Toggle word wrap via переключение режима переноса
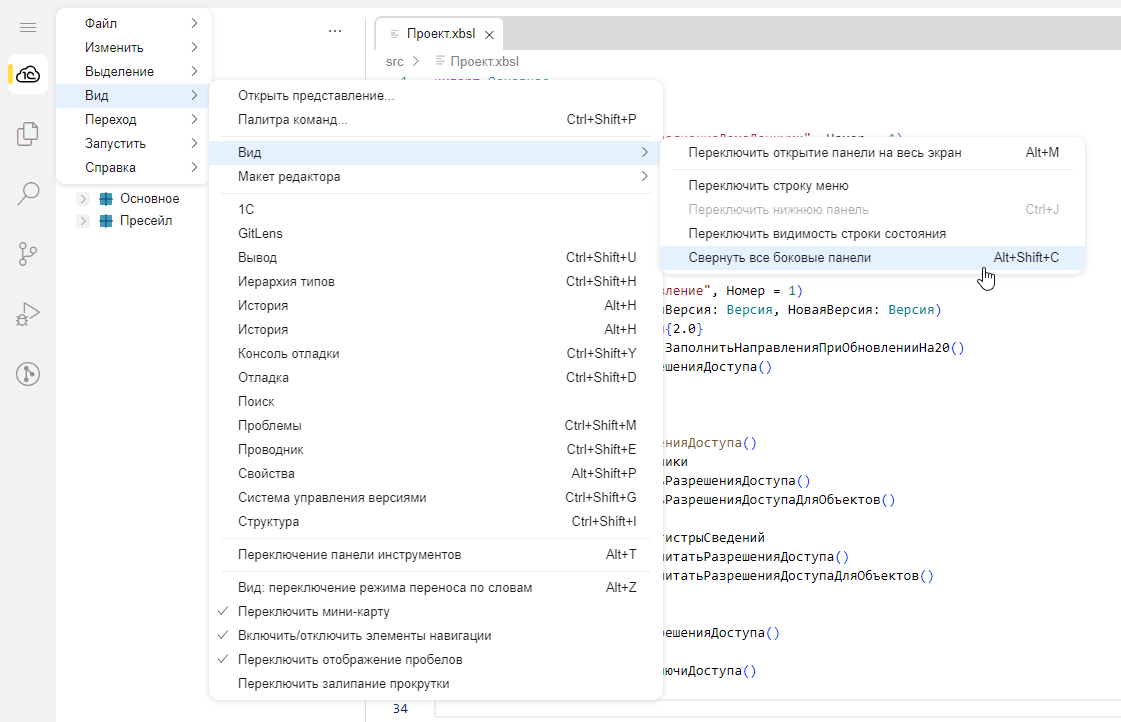Image resolution: width=1121 pixels, height=722 pixels. [x=436, y=588]
